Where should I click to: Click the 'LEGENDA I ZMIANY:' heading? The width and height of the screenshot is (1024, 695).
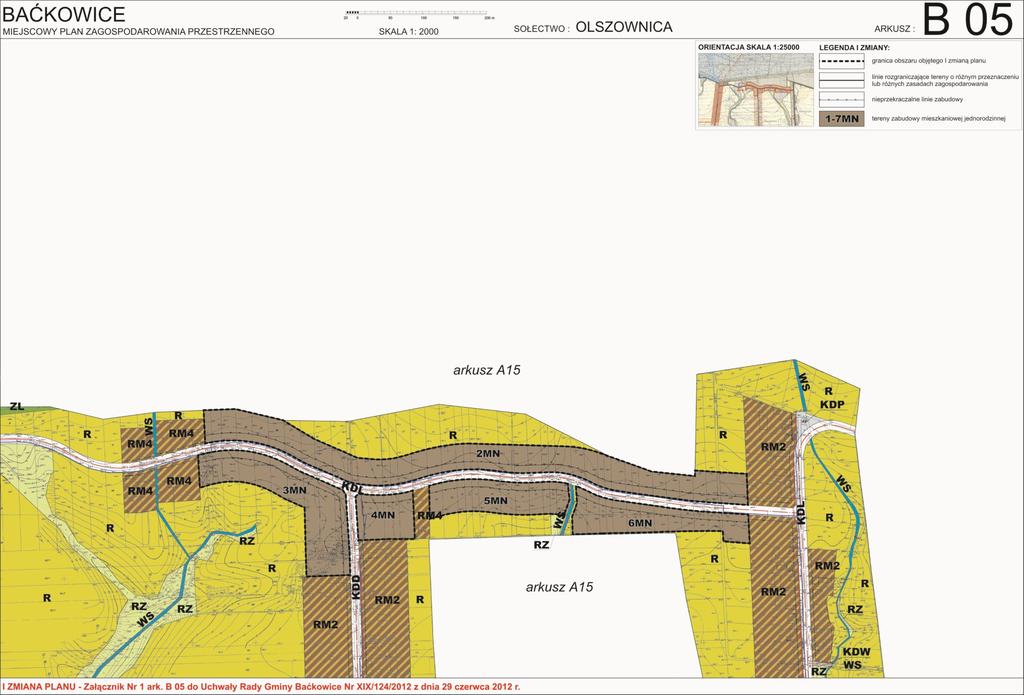tap(855, 48)
